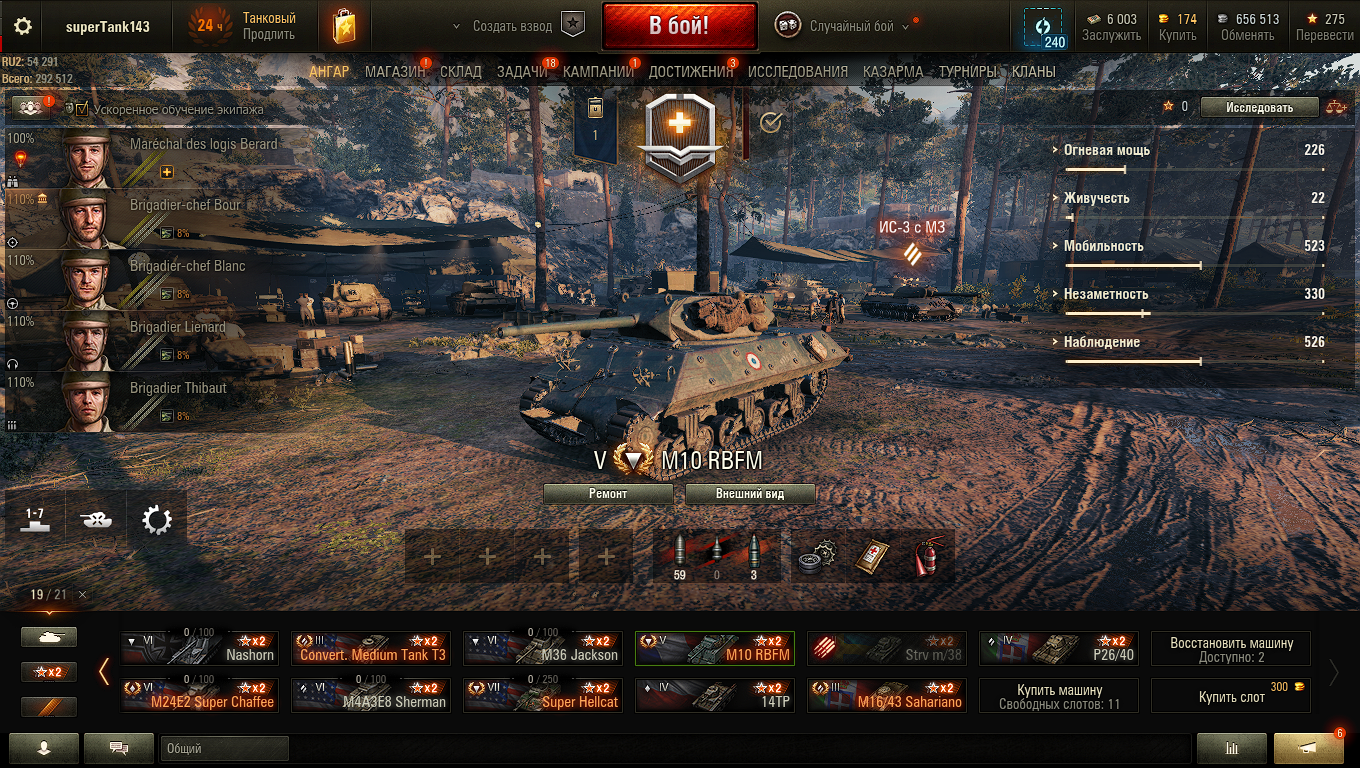
Task: Open the chat channels icon
Action: pos(119,748)
